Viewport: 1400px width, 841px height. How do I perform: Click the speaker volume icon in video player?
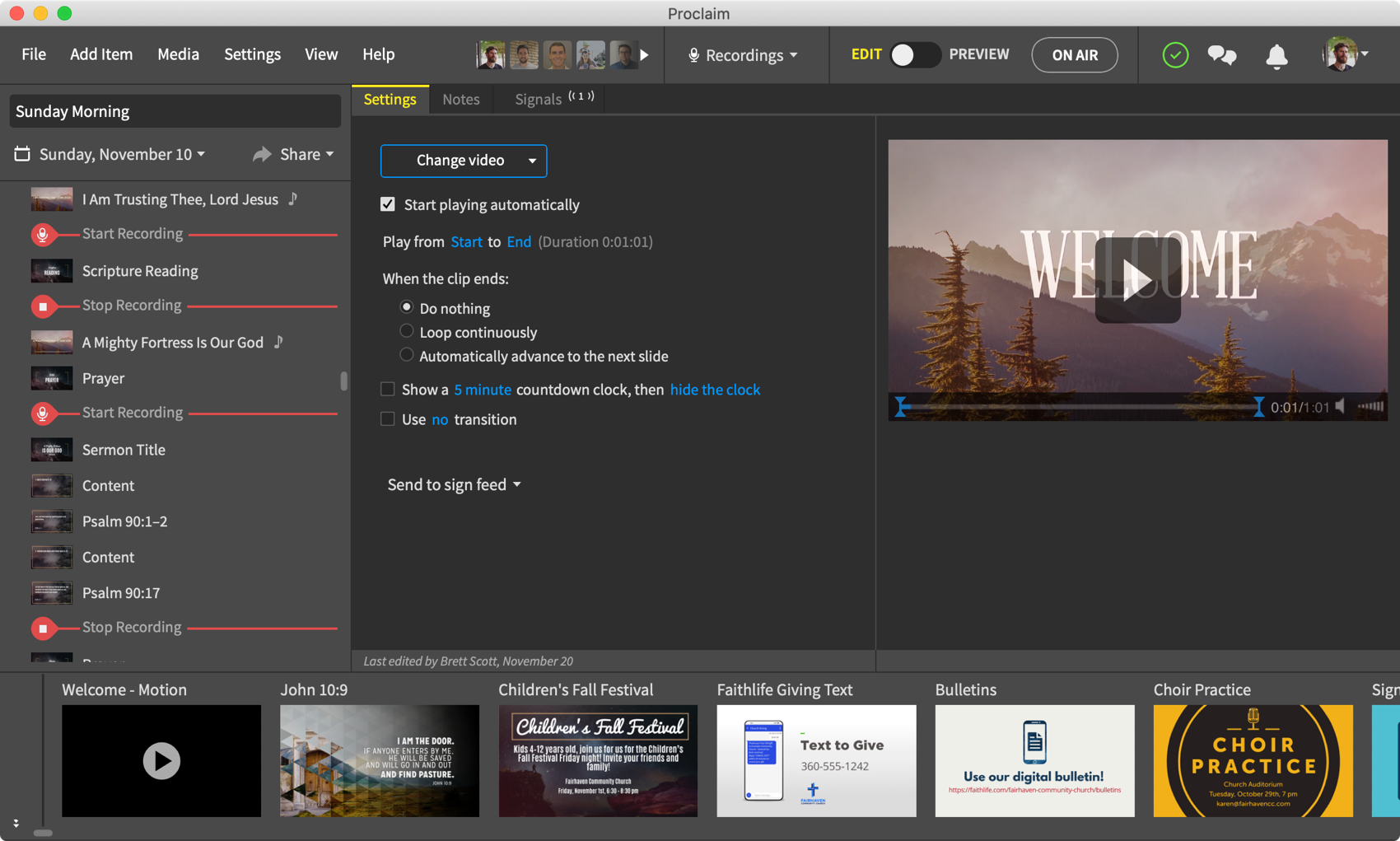pos(1342,406)
